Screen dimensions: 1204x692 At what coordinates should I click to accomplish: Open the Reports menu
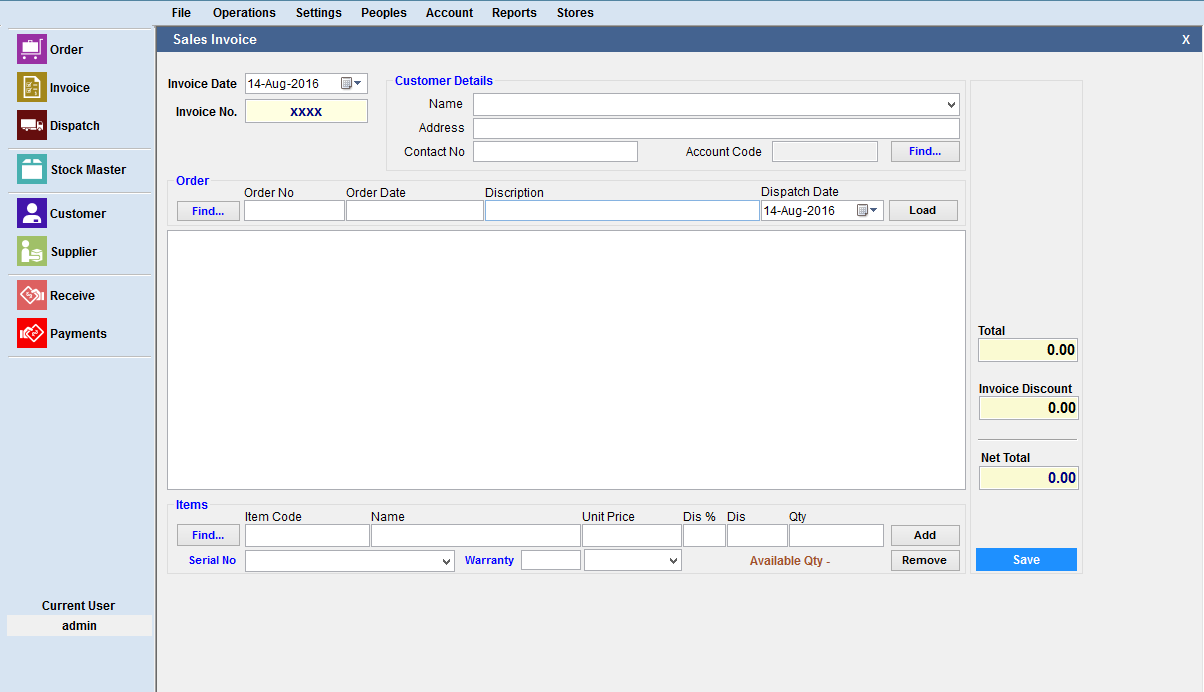[x=514, y=13]
